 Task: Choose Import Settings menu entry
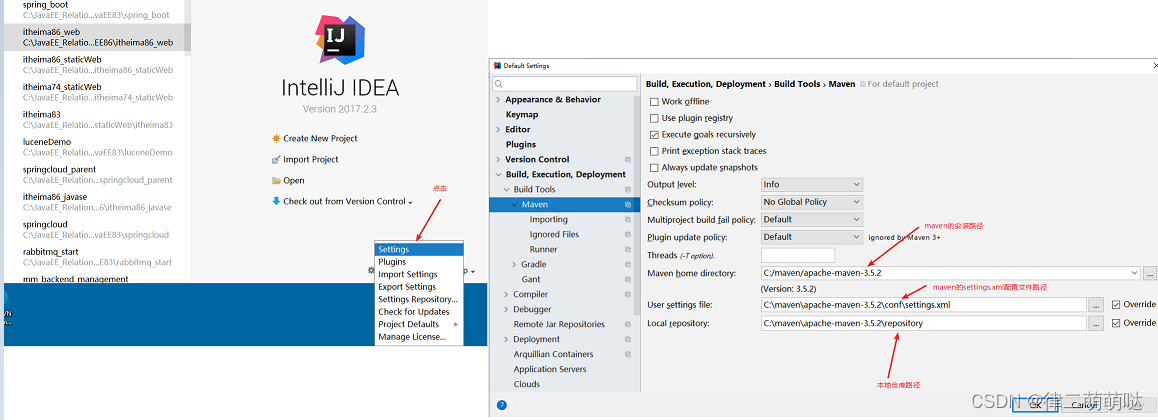pyautogui.click(x=419, y=275)
